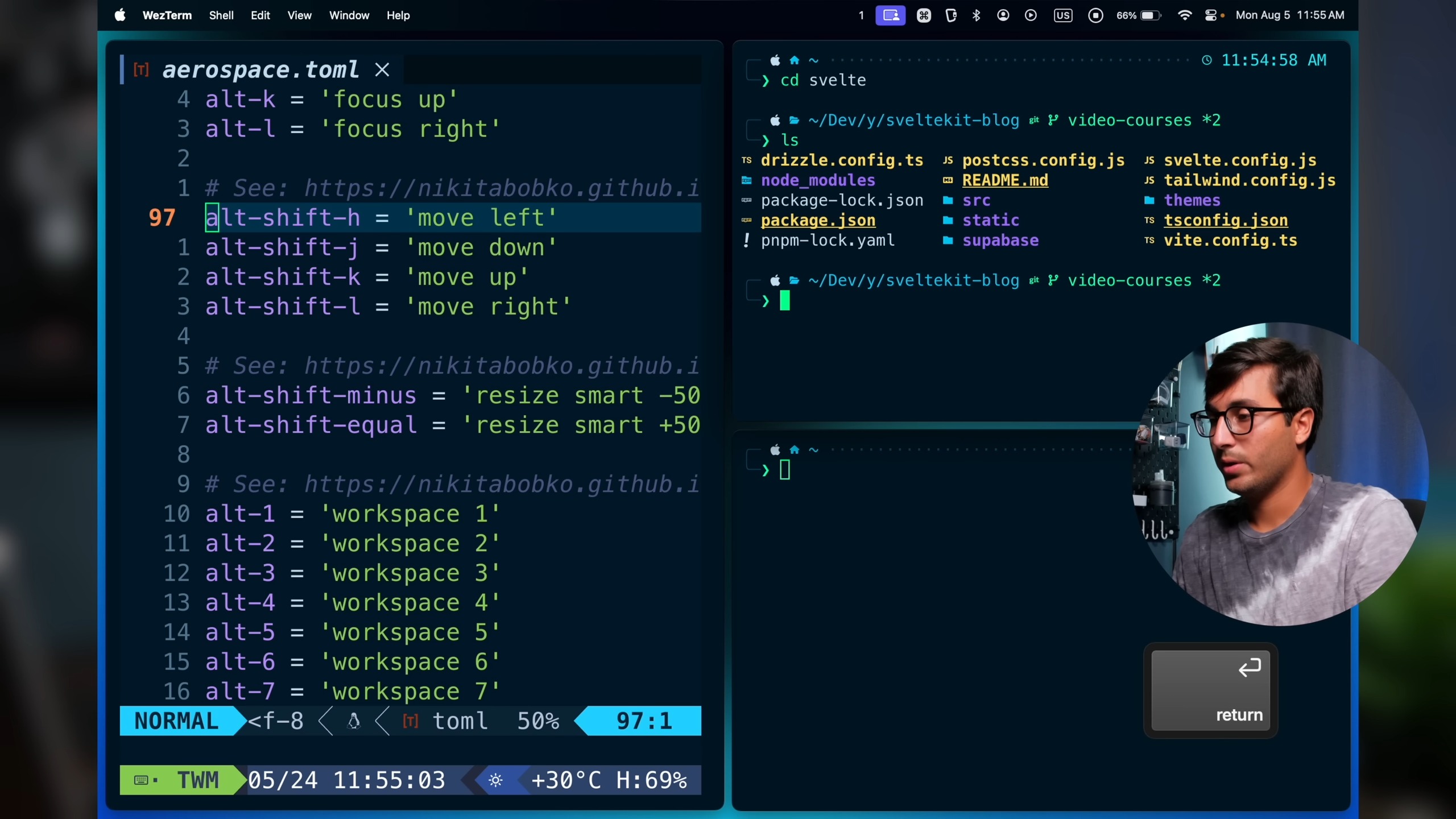The width and height of the screenshot is (1456, 819).
Task: Select the aerospace.toml tab
Action: point(260,70)
